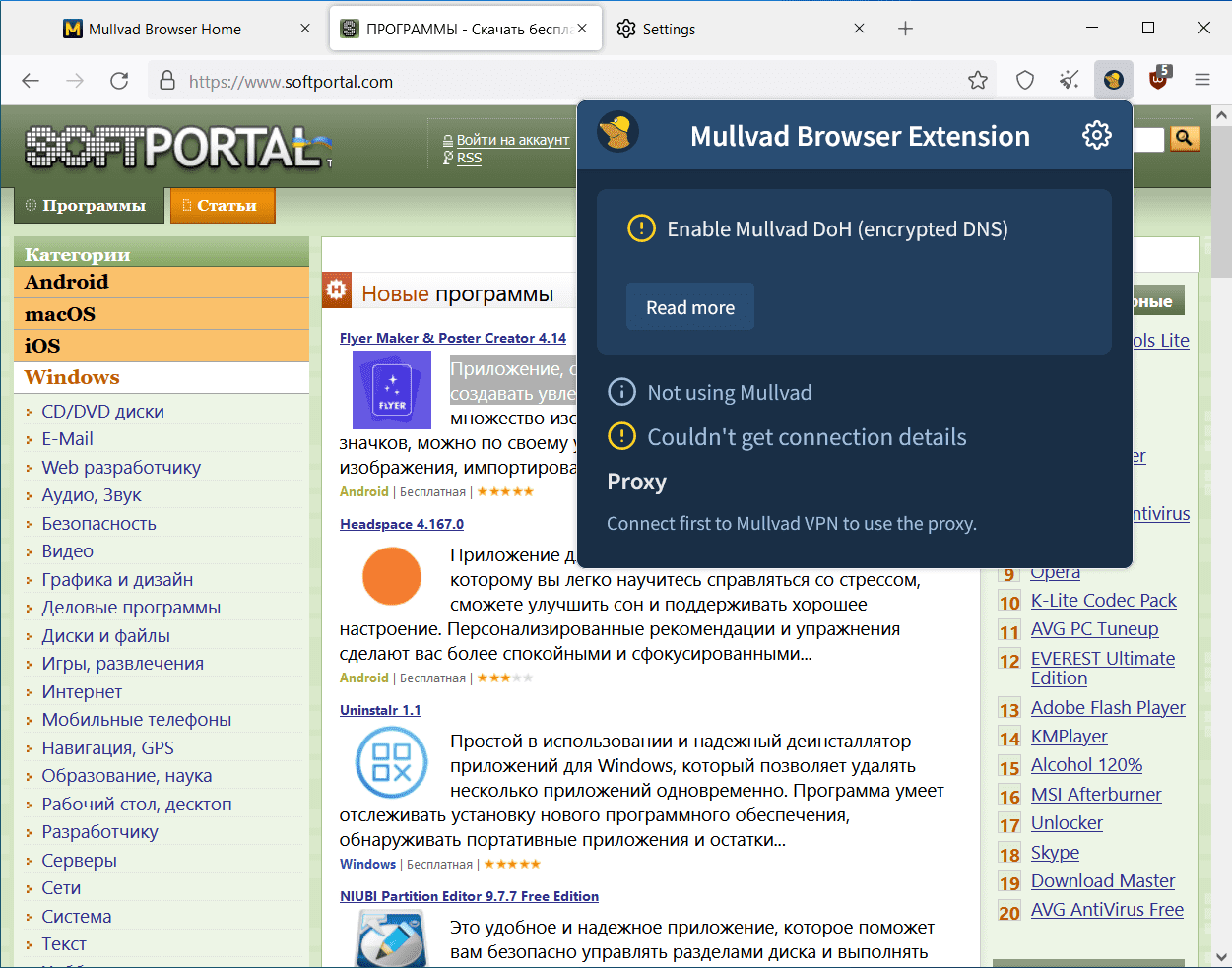This screenshot has width=1232, height=968.
Task: Click the Mullvad mole logo in popup
Action: point(618,133)
